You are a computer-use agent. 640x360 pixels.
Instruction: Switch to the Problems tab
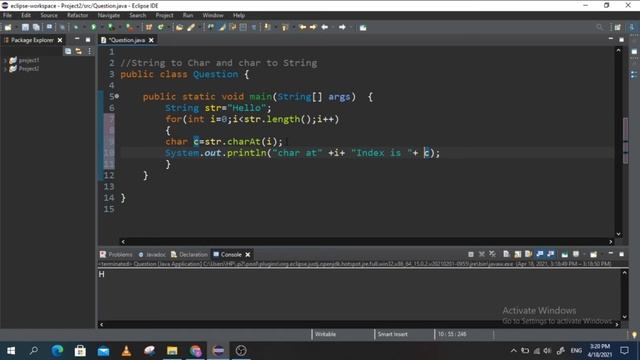116,254
